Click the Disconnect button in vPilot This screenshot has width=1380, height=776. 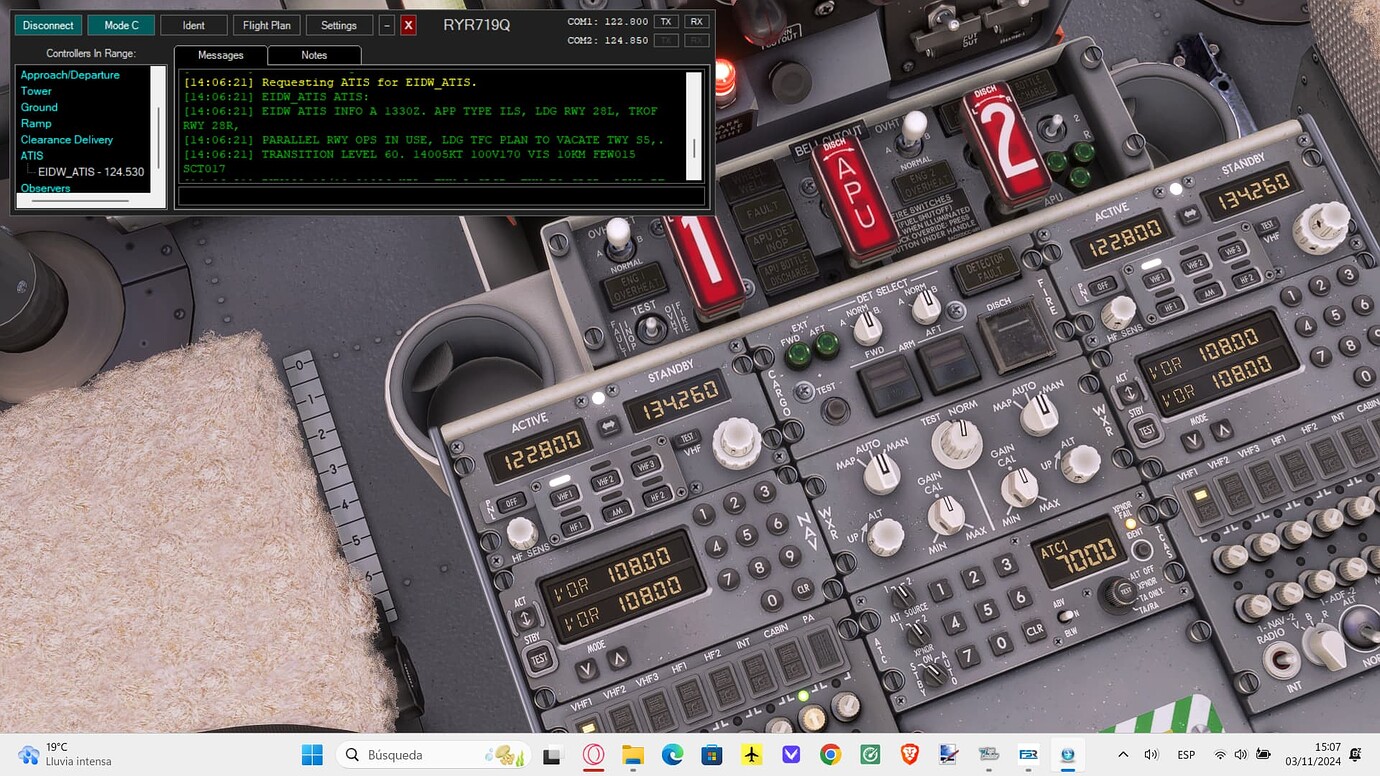point(47,24)
